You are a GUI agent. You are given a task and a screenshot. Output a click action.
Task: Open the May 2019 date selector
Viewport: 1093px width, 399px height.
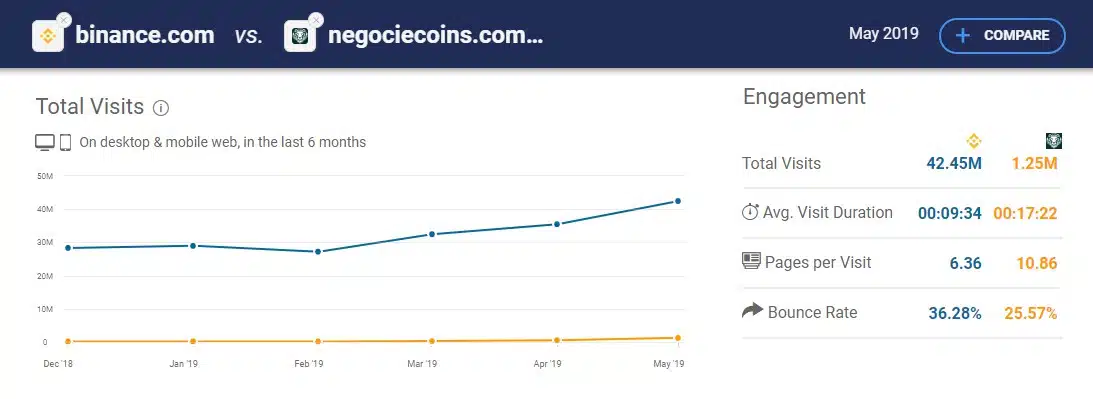click(x=884, y=33)
